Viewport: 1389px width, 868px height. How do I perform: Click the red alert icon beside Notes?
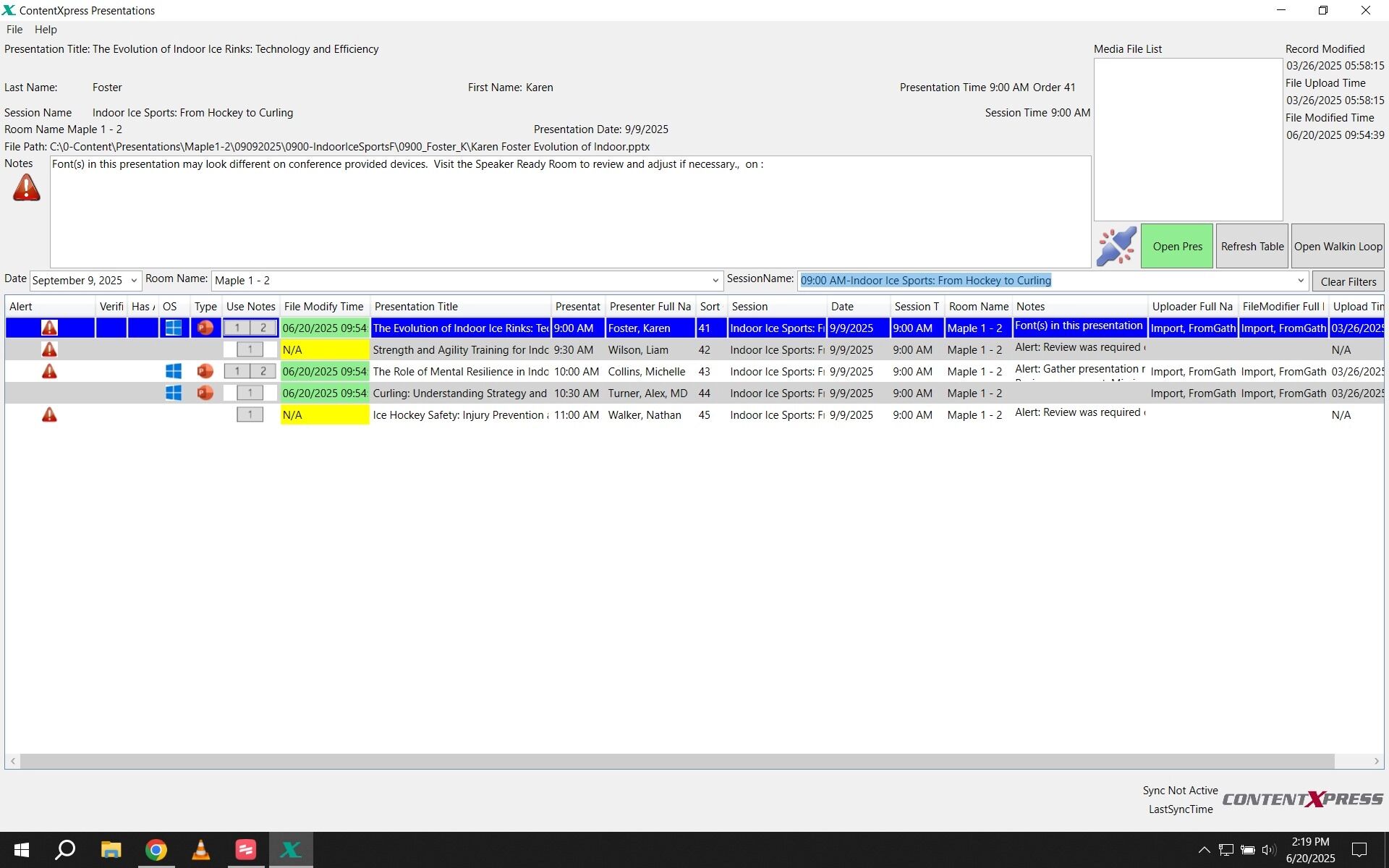(x=27, y=188)
